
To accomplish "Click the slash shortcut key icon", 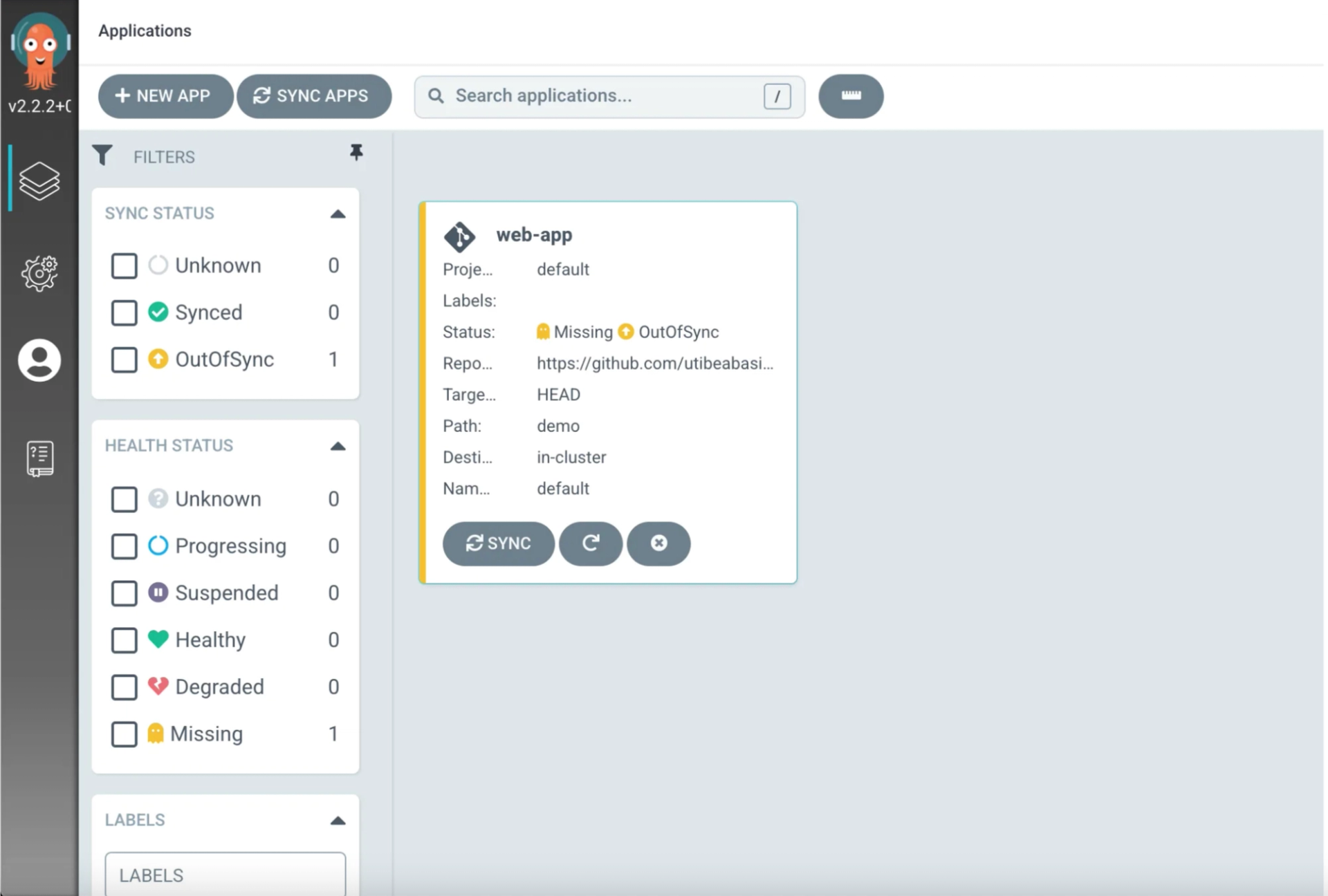I will [x=777, y=96].
